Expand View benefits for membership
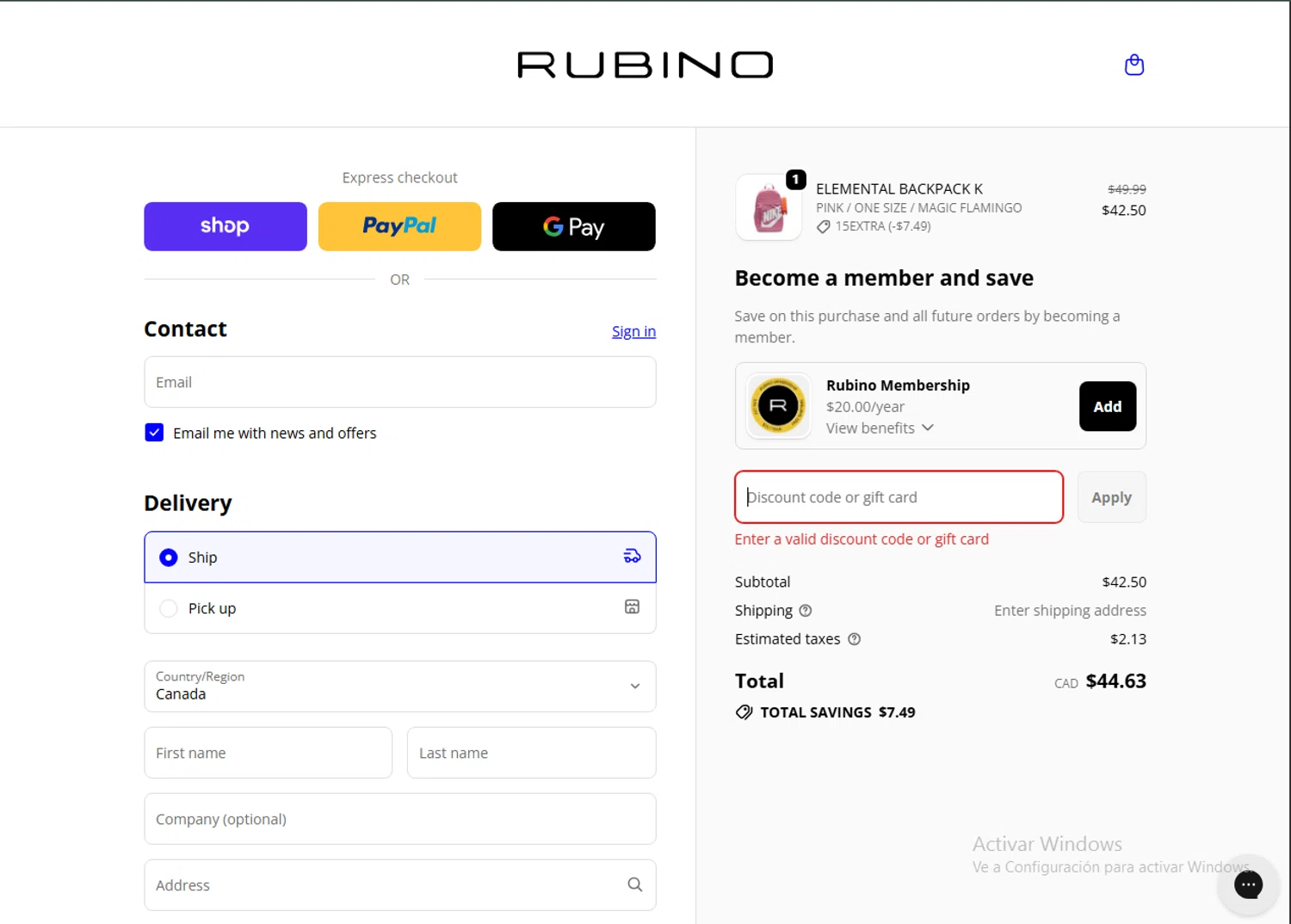The image size is (1291, 924). (x=880, y=428)
